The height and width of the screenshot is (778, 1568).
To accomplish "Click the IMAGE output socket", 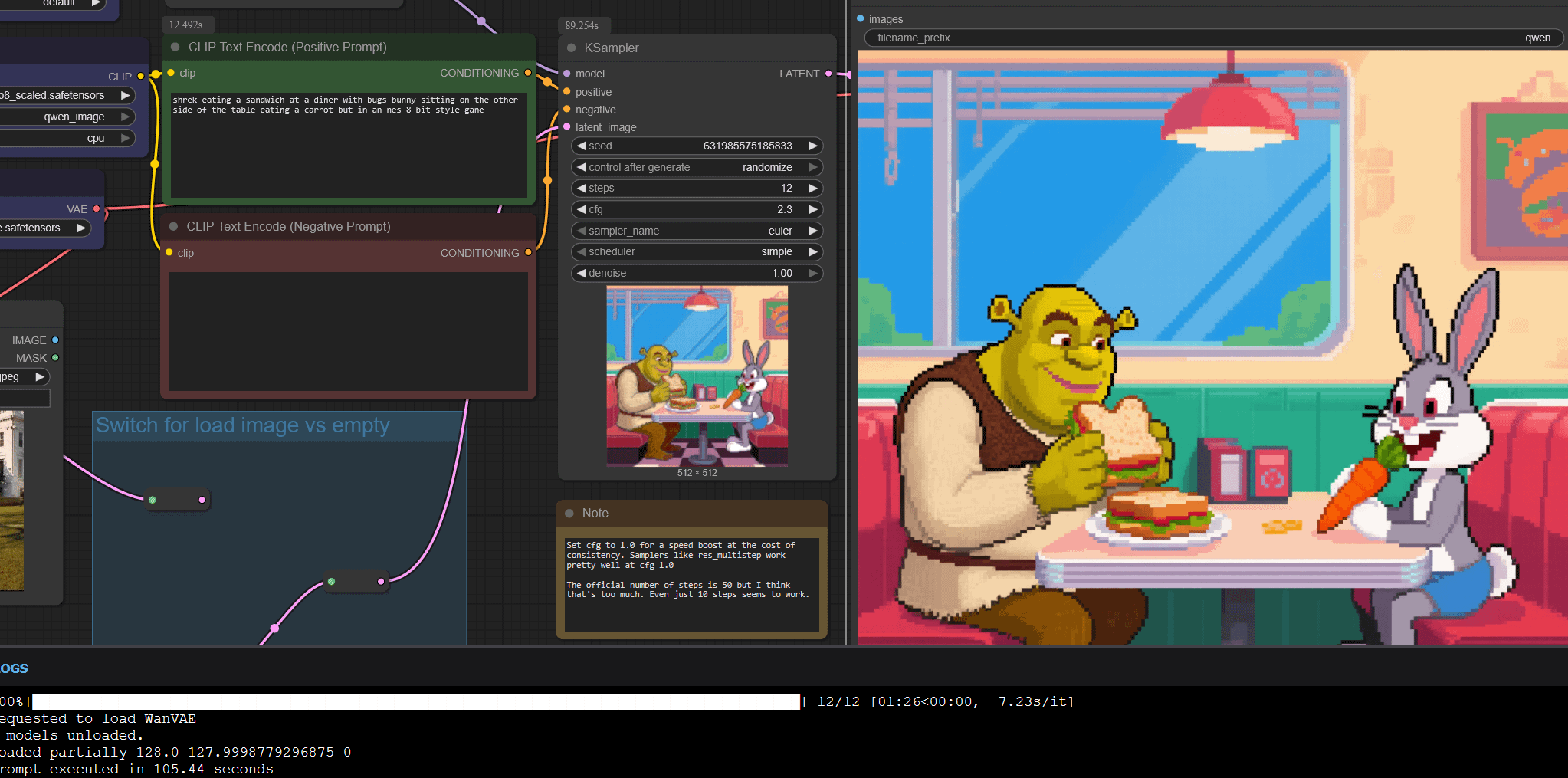I will tap(55, 340).
